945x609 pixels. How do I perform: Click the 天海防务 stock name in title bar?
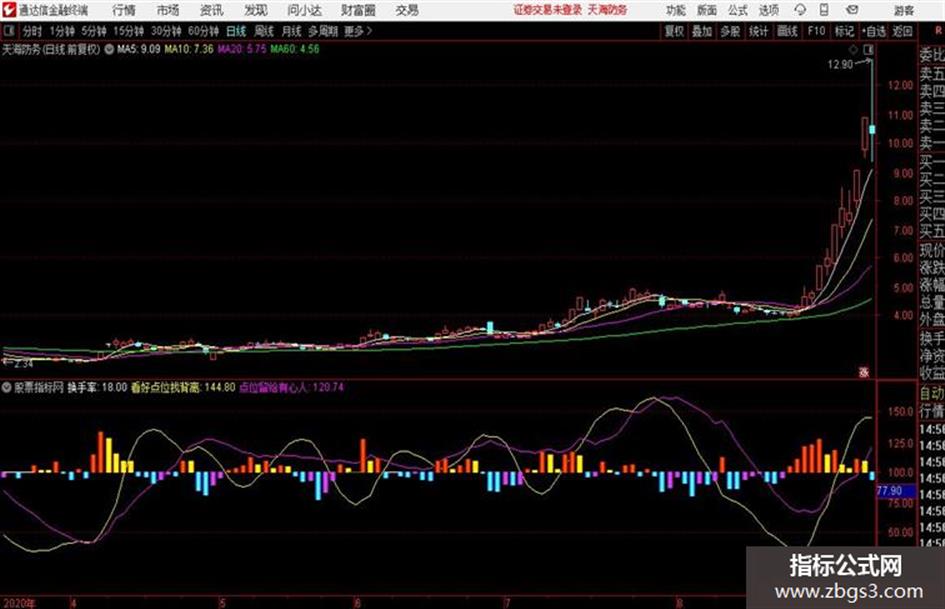tap(608, 10)
